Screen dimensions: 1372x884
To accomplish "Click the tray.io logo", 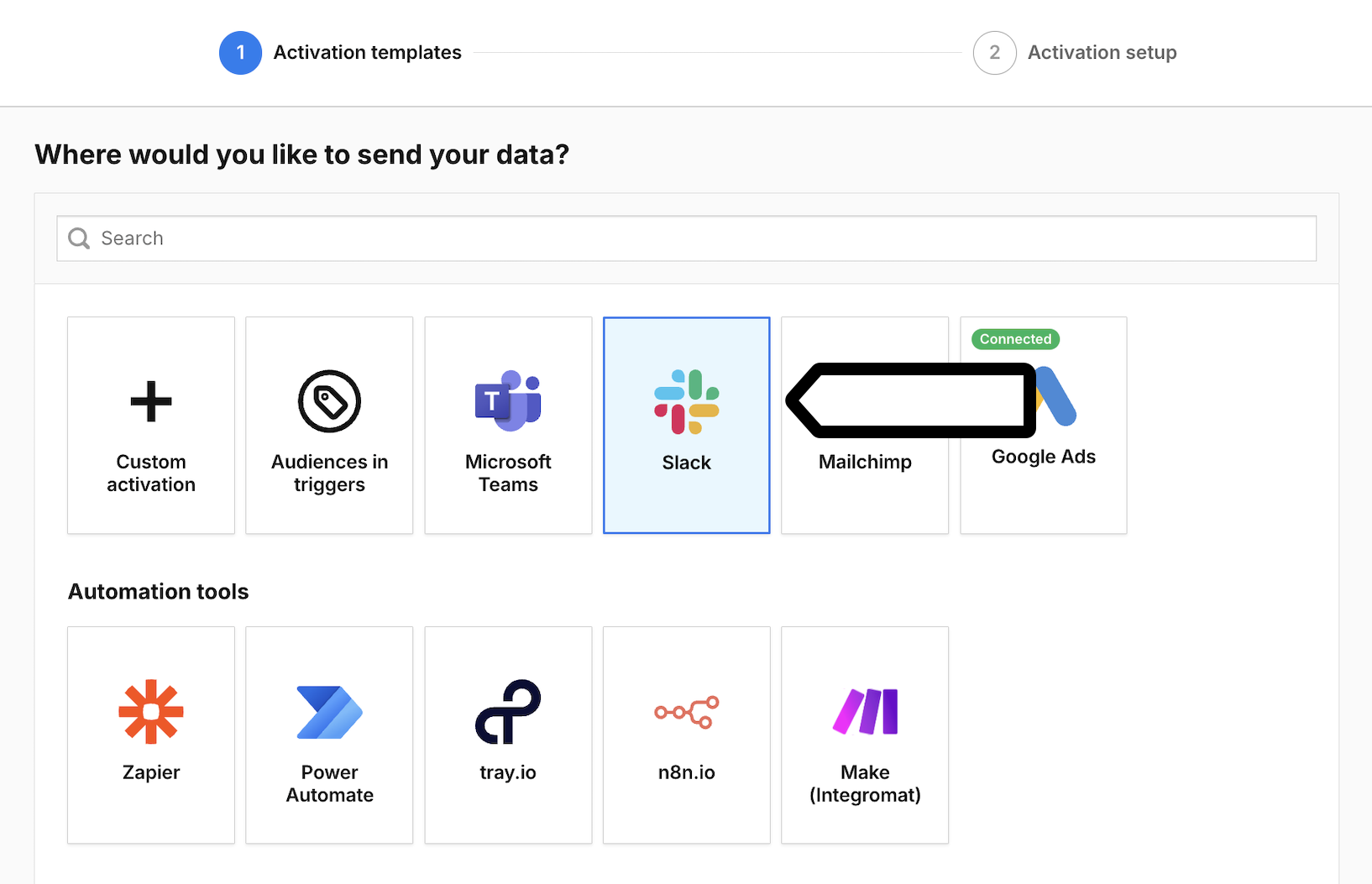I will coord(508,712).
